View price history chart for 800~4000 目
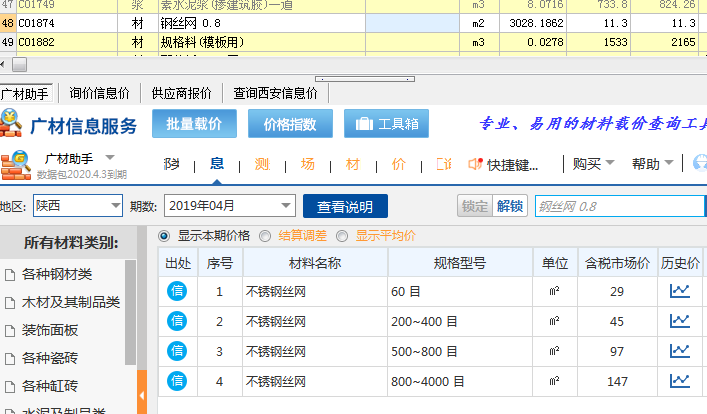707x414 pixels. click(679, 381)
